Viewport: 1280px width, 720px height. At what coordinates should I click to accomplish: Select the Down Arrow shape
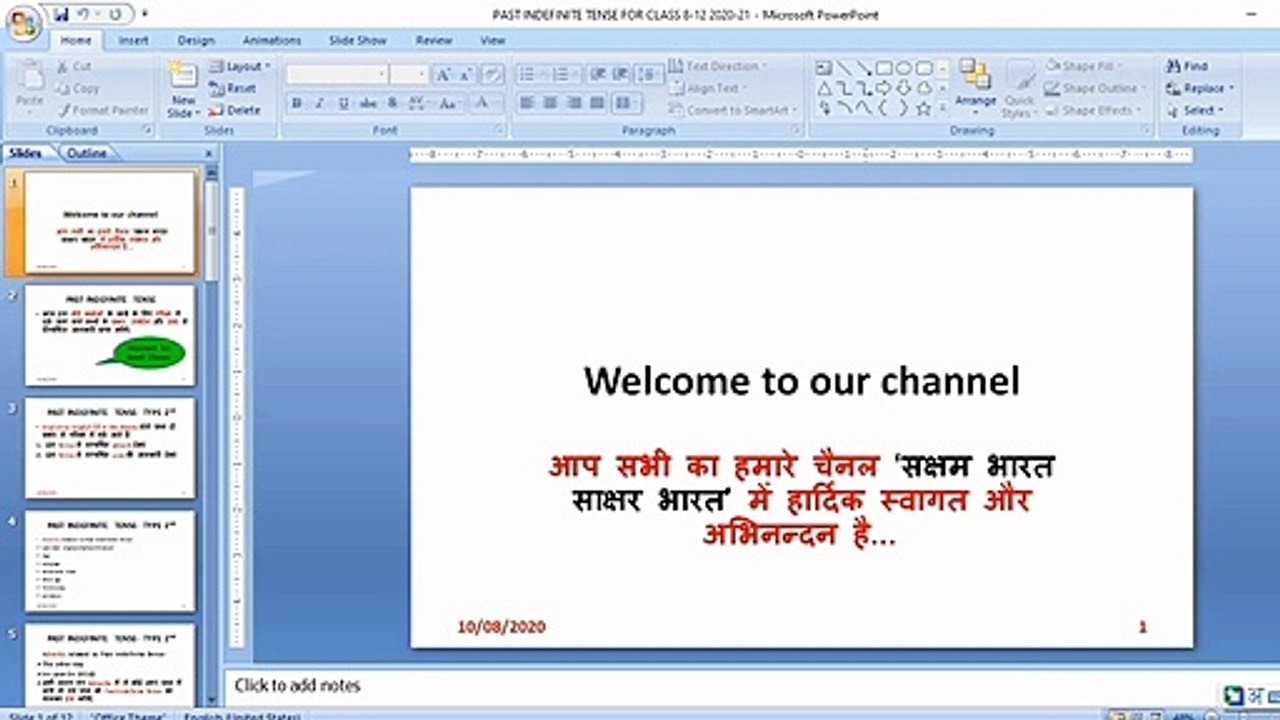tap(903, 88)
